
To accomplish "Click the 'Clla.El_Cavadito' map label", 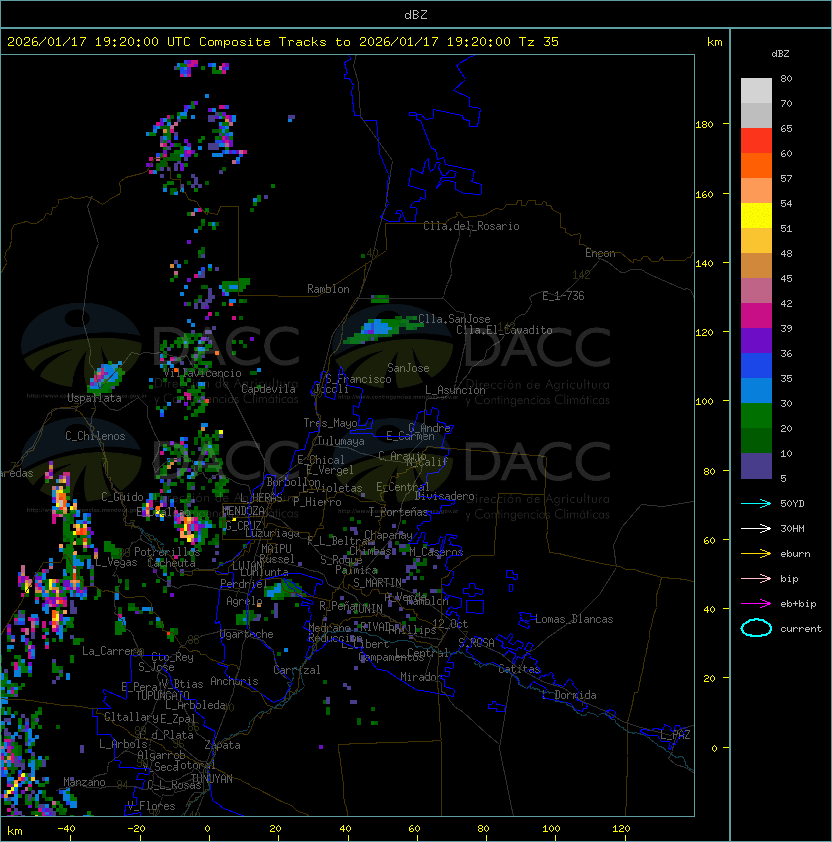I will 504,330.
